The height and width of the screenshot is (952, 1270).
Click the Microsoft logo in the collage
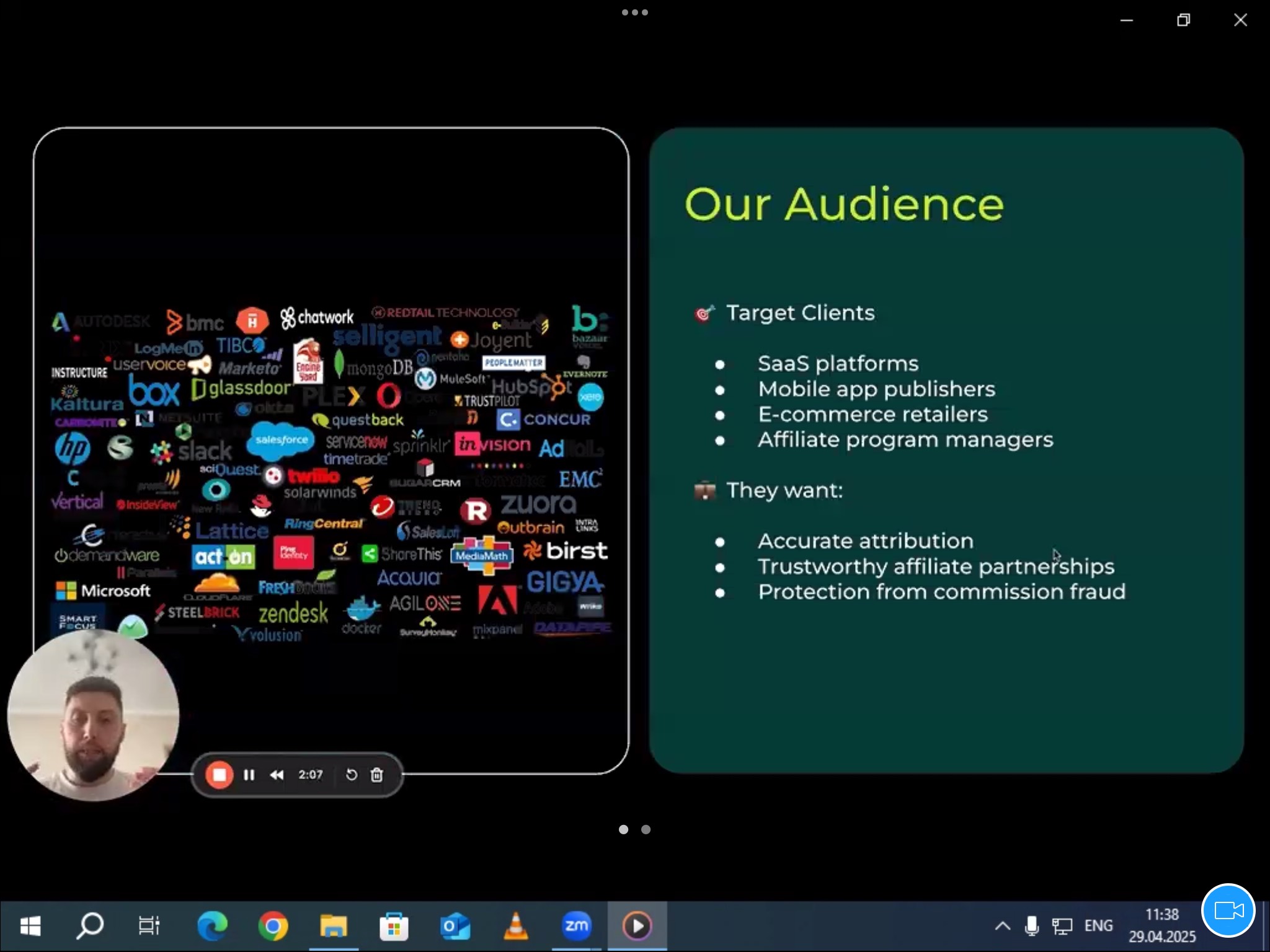coord(103,591)
